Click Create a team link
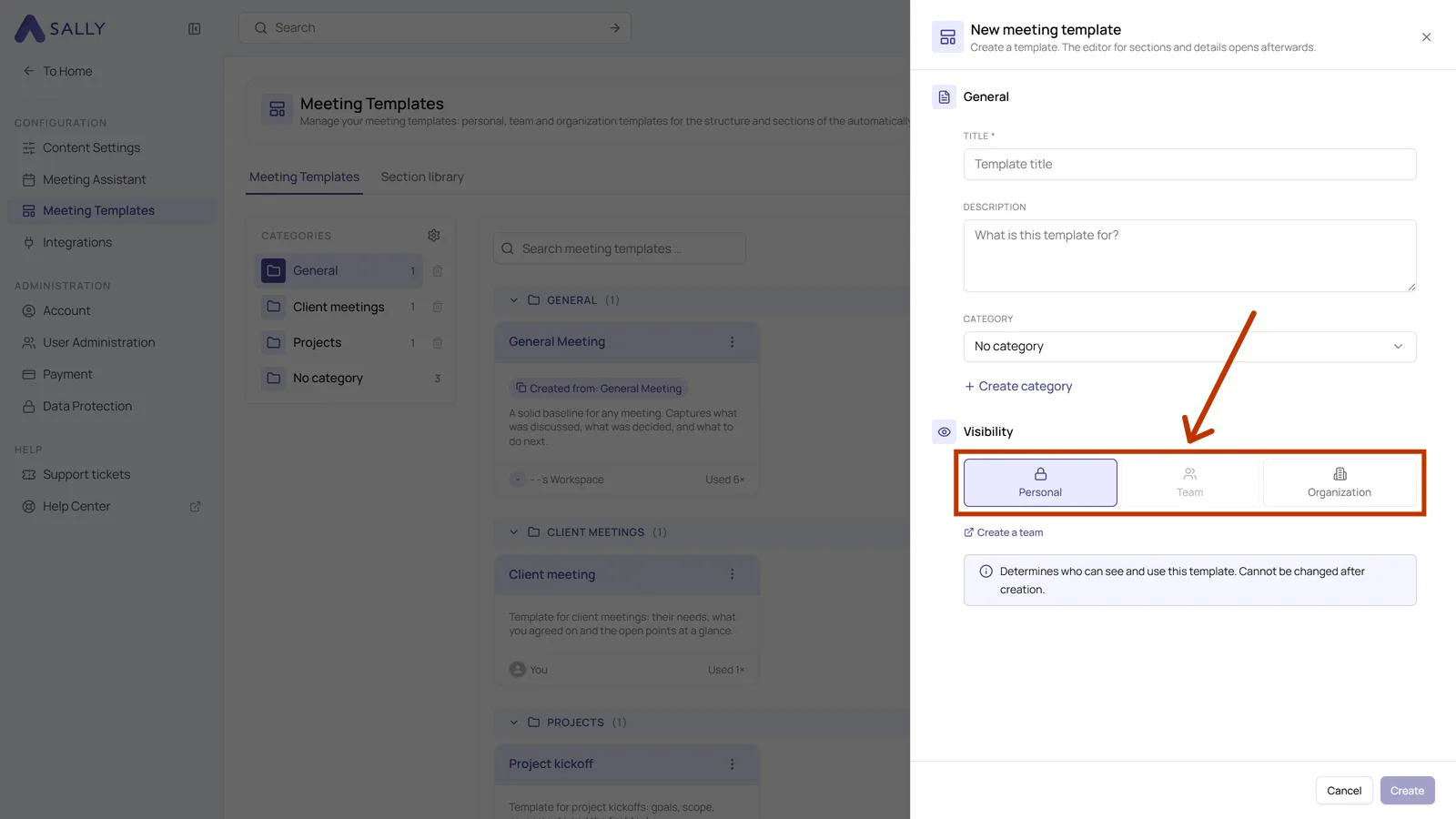1456x819 pixels. coord(1004,532)
